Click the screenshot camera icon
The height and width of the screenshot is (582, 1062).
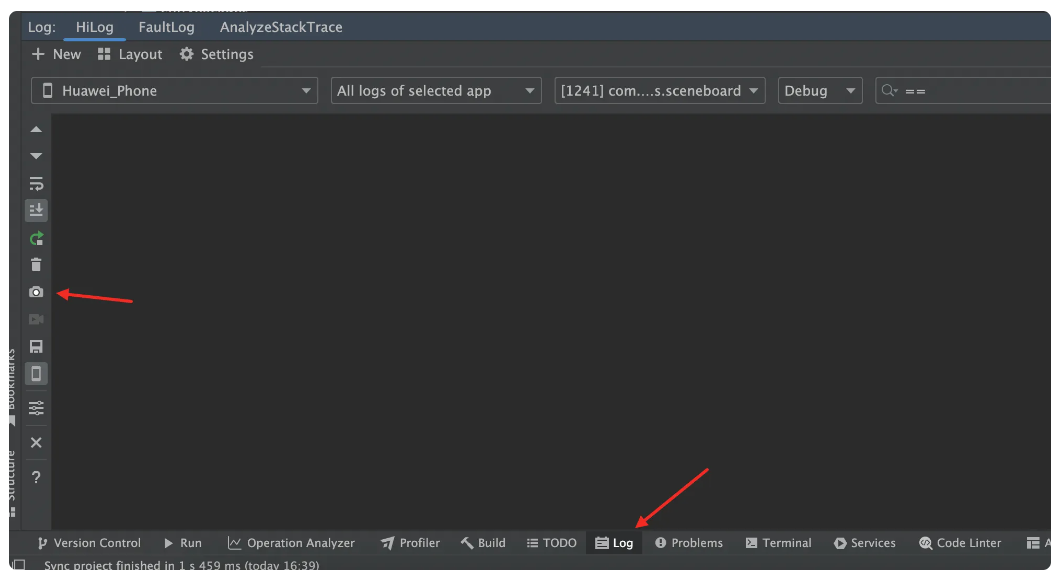point(36,292)
